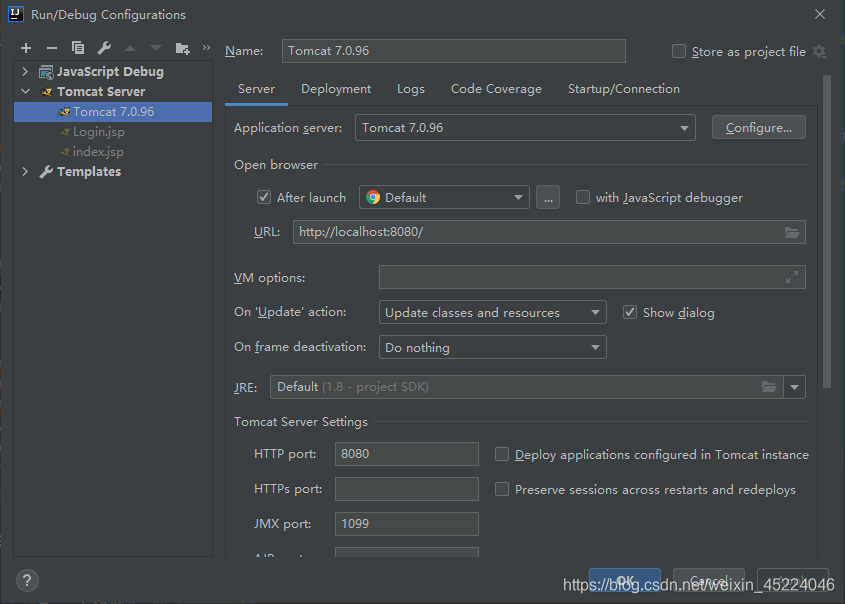Enable Preserve sessions across restarts and redeploys

click(502, 490)
